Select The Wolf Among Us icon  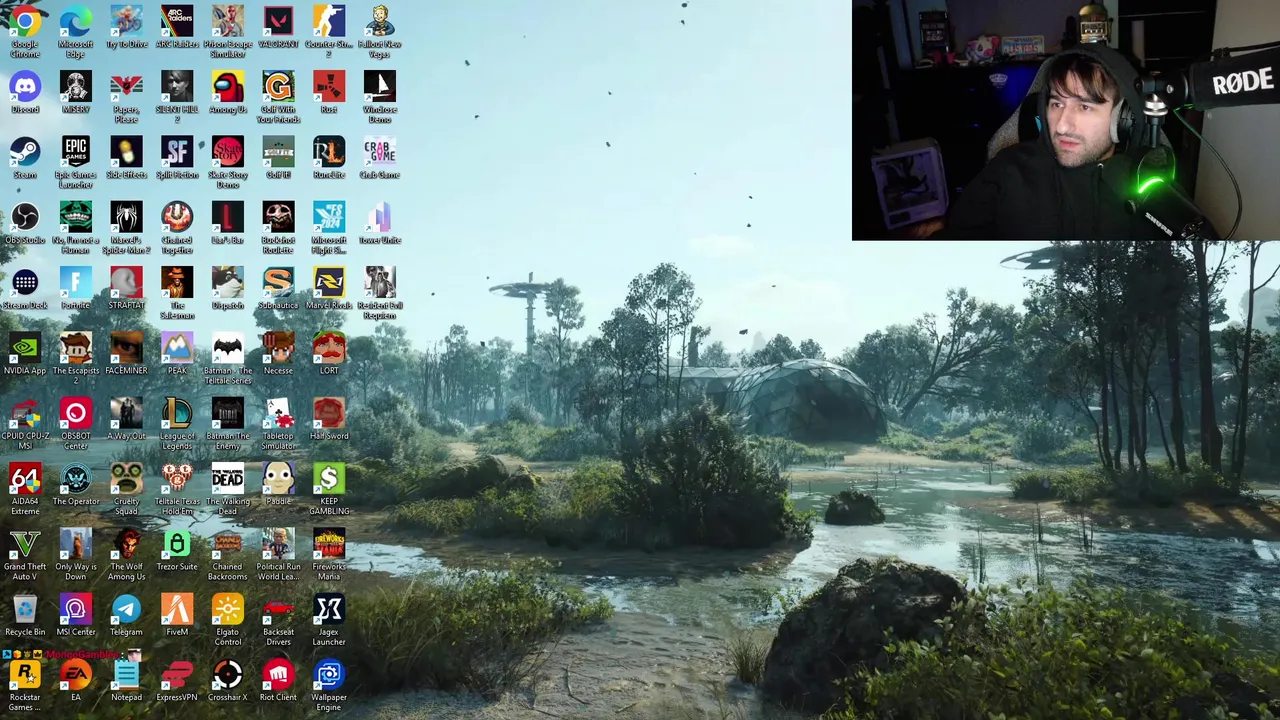click(126, 544)
